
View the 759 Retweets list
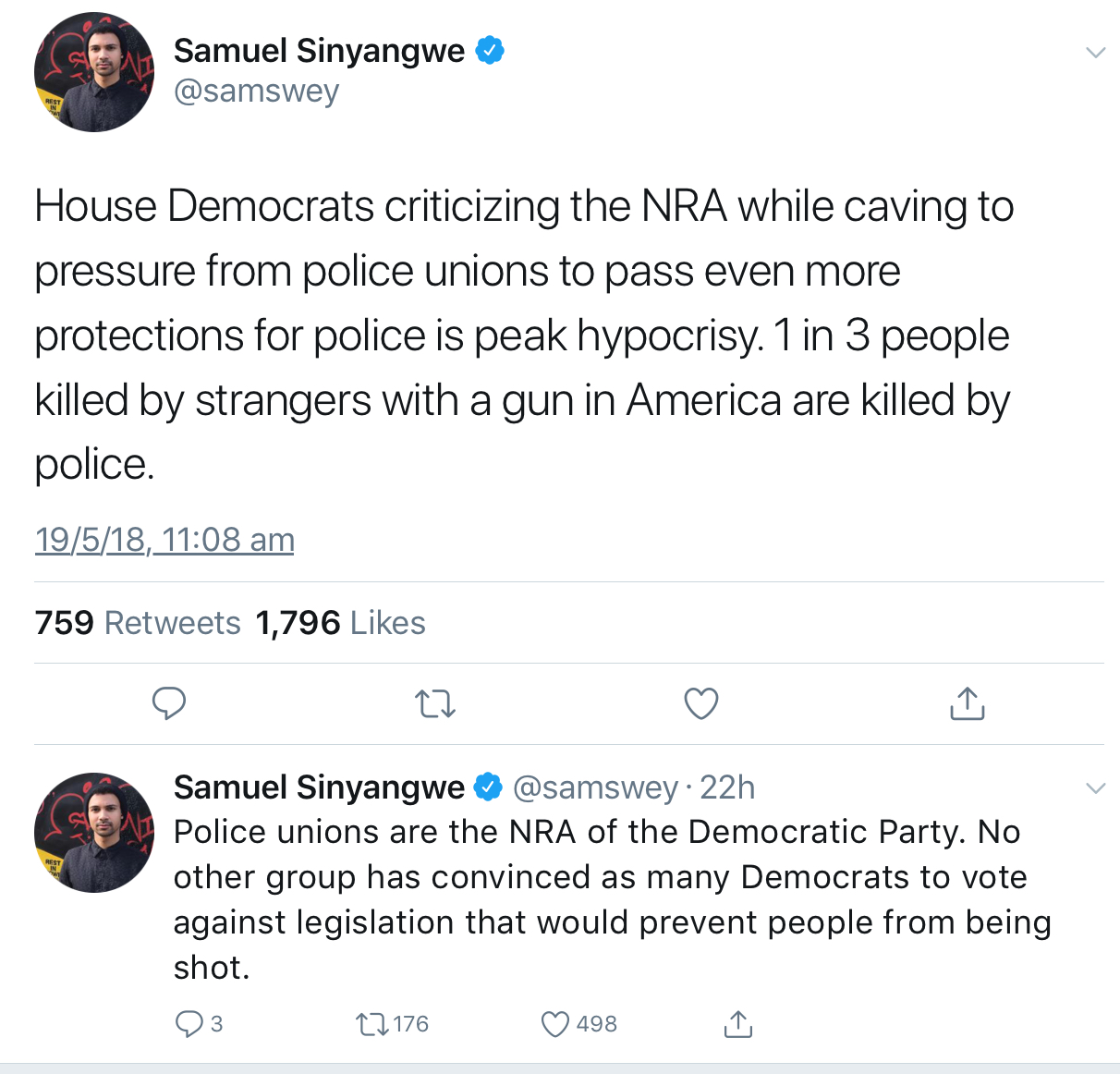coord(138,623)
